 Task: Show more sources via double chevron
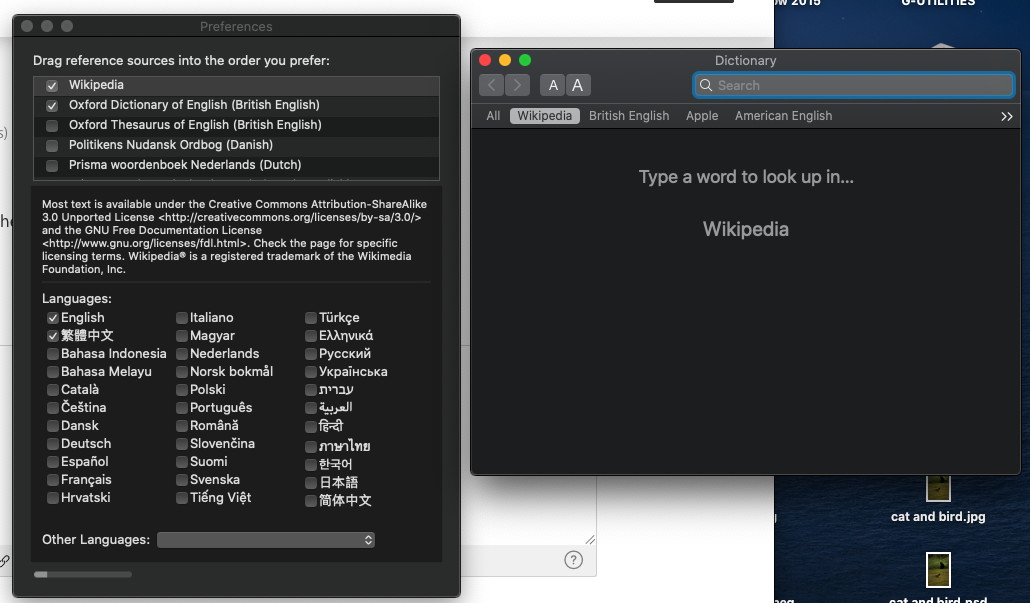[x=1006, y=116]
